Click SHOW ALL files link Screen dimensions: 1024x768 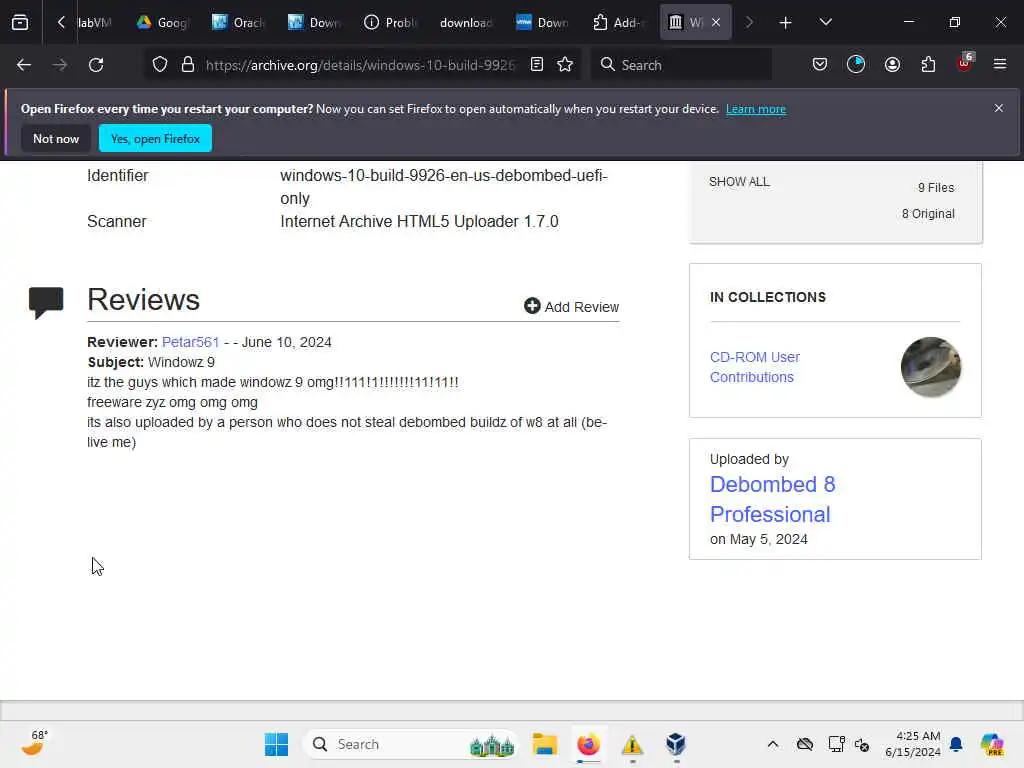(739, 182)
